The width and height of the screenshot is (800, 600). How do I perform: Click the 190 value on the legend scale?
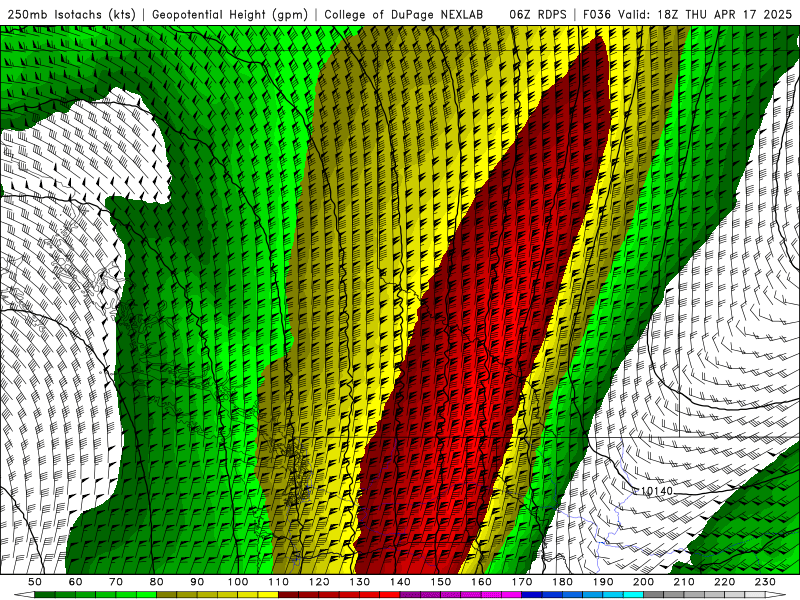coord(603,582)
